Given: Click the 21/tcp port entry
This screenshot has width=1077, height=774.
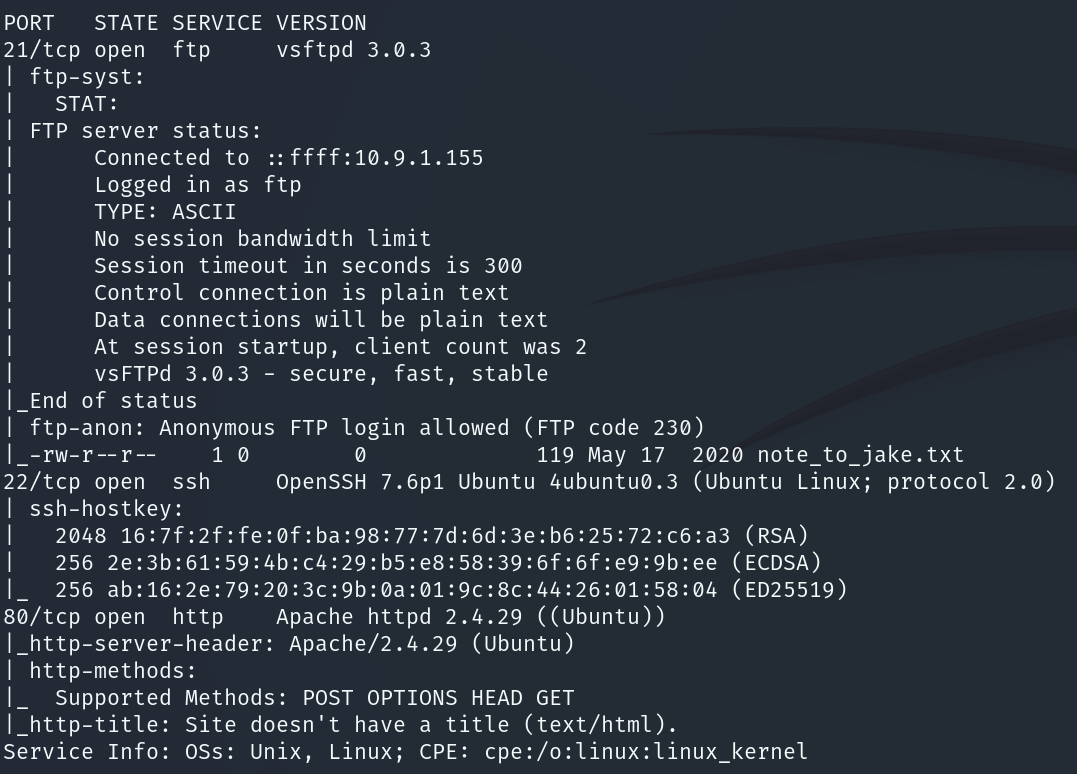Looking at the screenshot, I should [x=41, y=49].
